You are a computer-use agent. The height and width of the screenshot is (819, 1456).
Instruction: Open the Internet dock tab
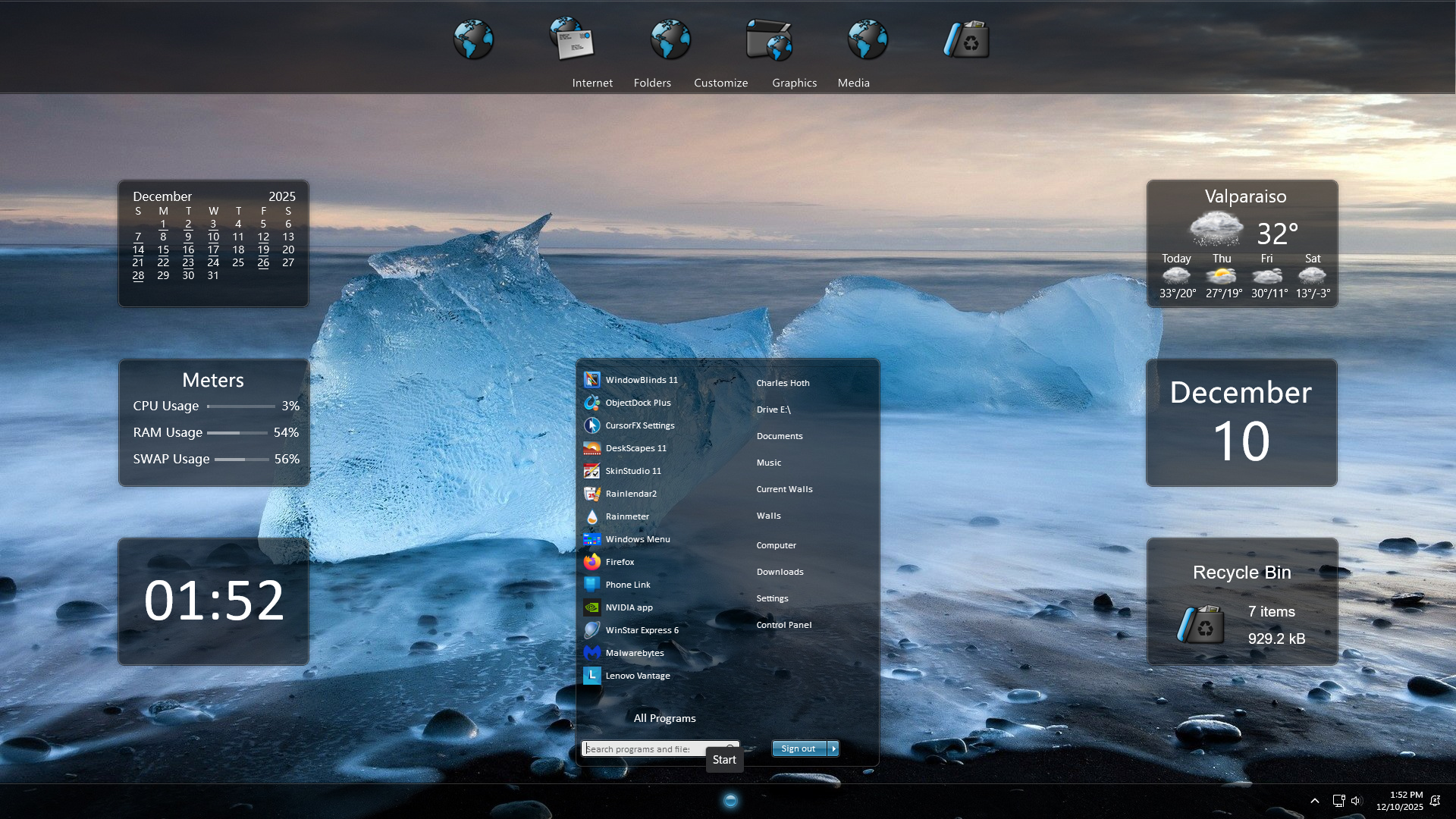592,83
